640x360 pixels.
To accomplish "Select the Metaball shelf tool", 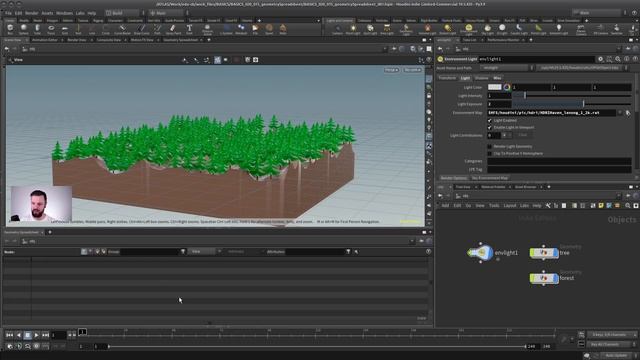I will coord(241,29).
